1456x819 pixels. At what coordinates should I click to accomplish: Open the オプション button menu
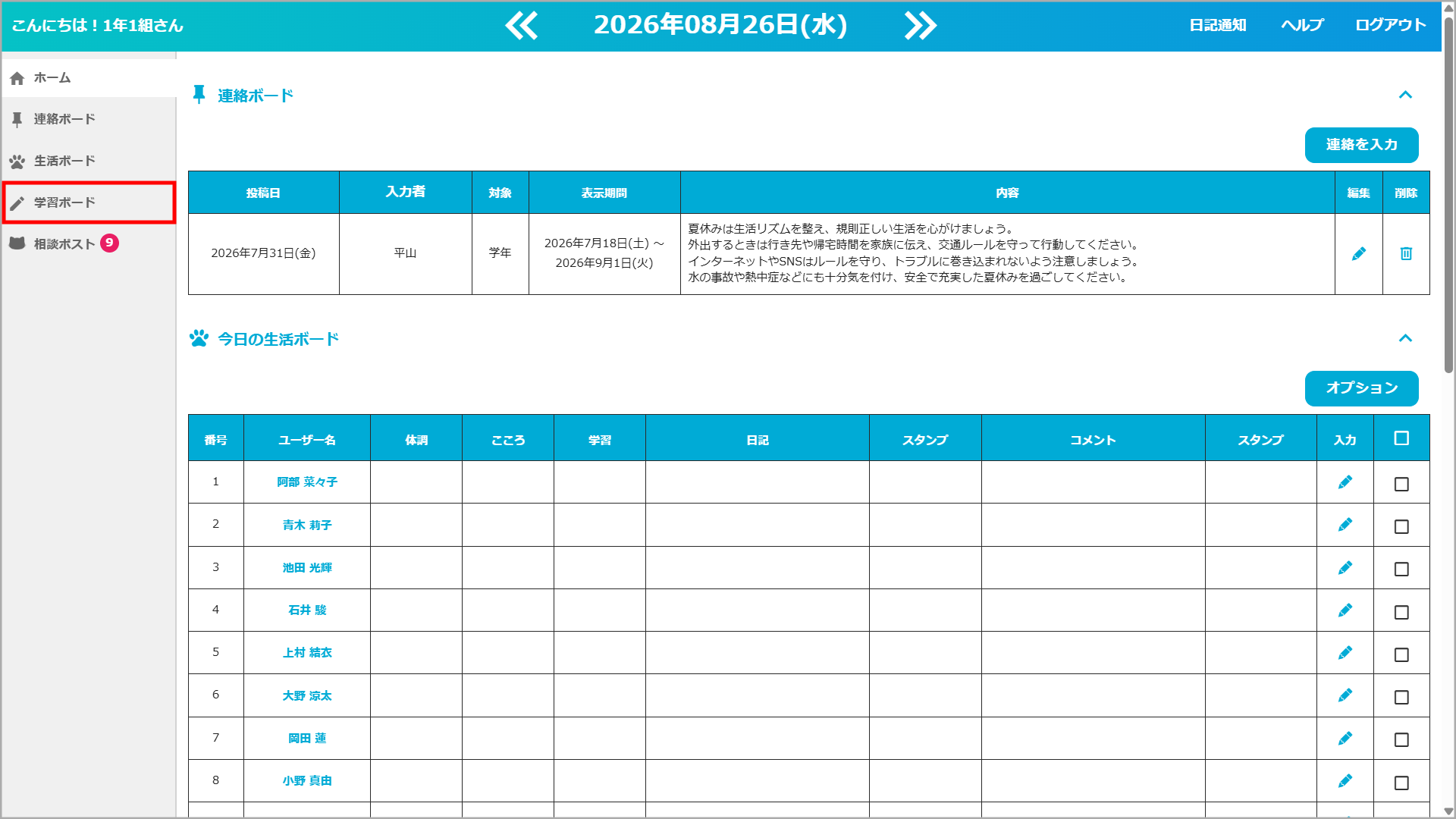(x=1361, y=388)
